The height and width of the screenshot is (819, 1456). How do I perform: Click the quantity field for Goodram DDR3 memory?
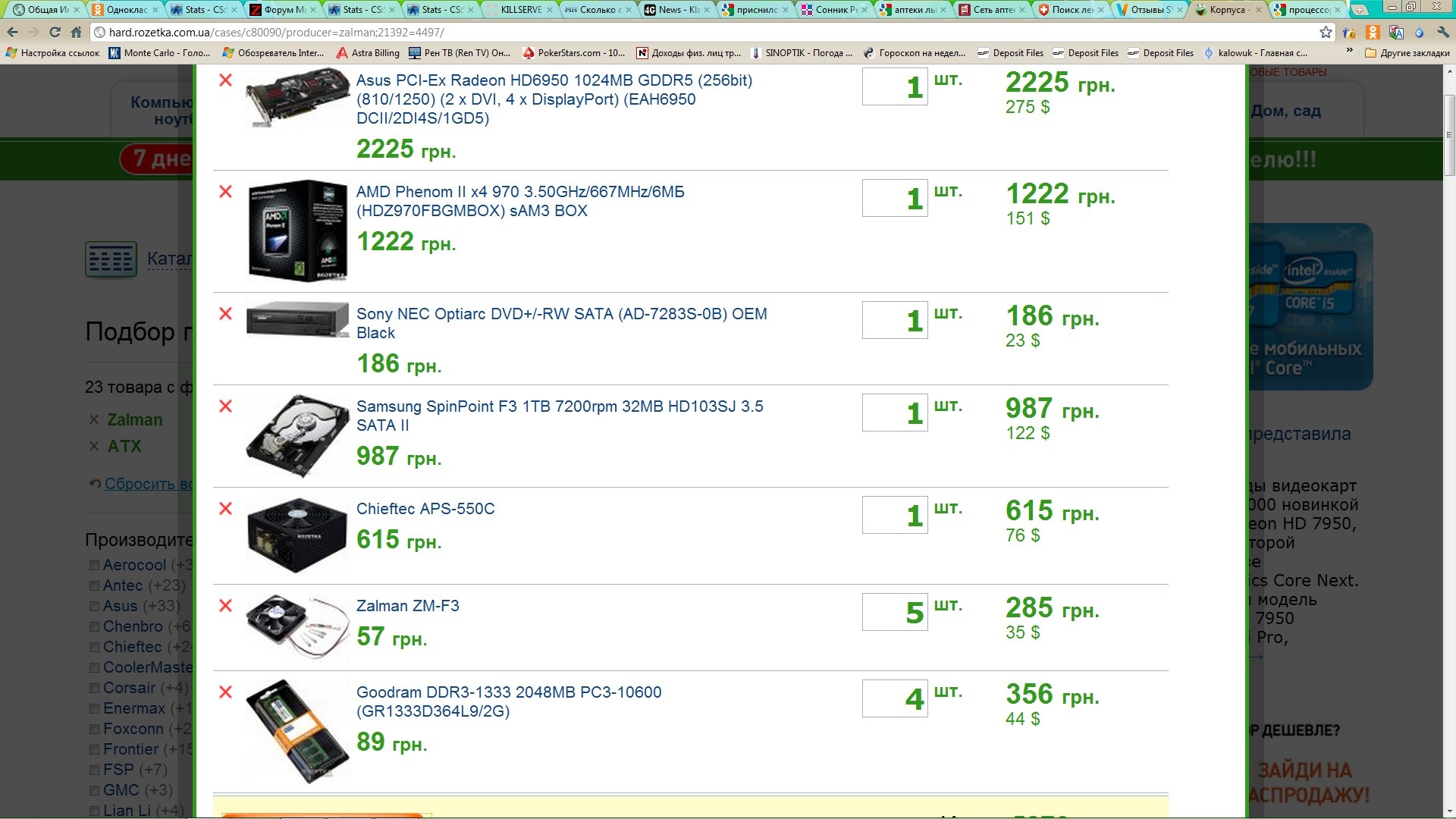click(x=895, y=698)
